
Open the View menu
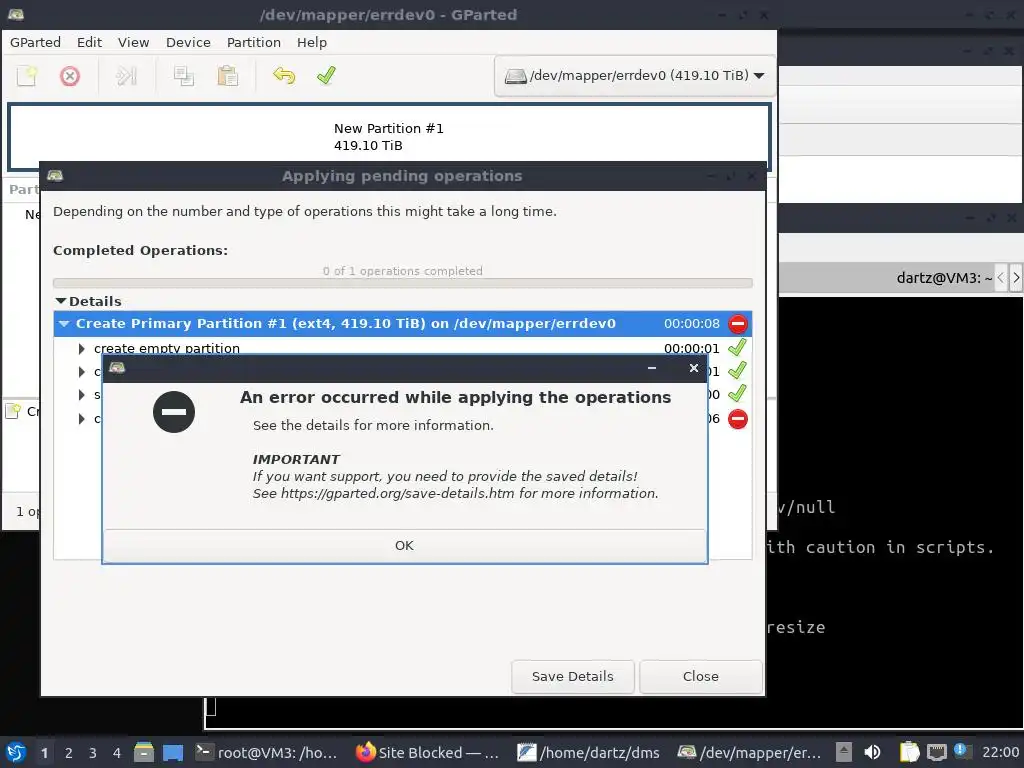click(x=133, y=42)
